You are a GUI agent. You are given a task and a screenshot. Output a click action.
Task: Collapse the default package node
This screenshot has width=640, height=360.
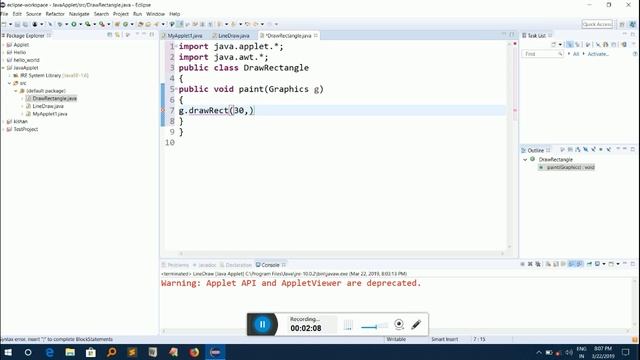(16, 91)
